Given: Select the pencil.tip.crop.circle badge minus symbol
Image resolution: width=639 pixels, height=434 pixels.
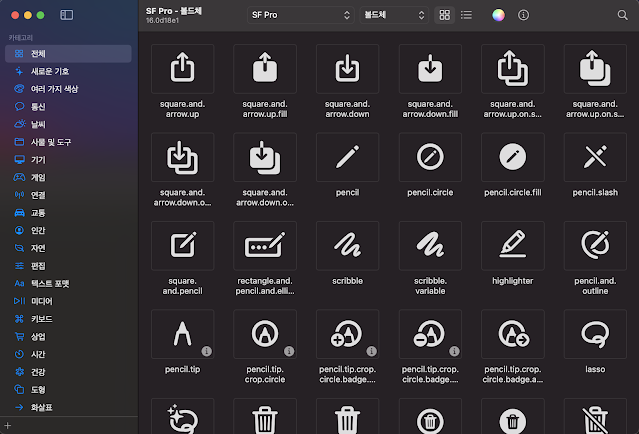Looking at the screenshot, I should point(430,334).
